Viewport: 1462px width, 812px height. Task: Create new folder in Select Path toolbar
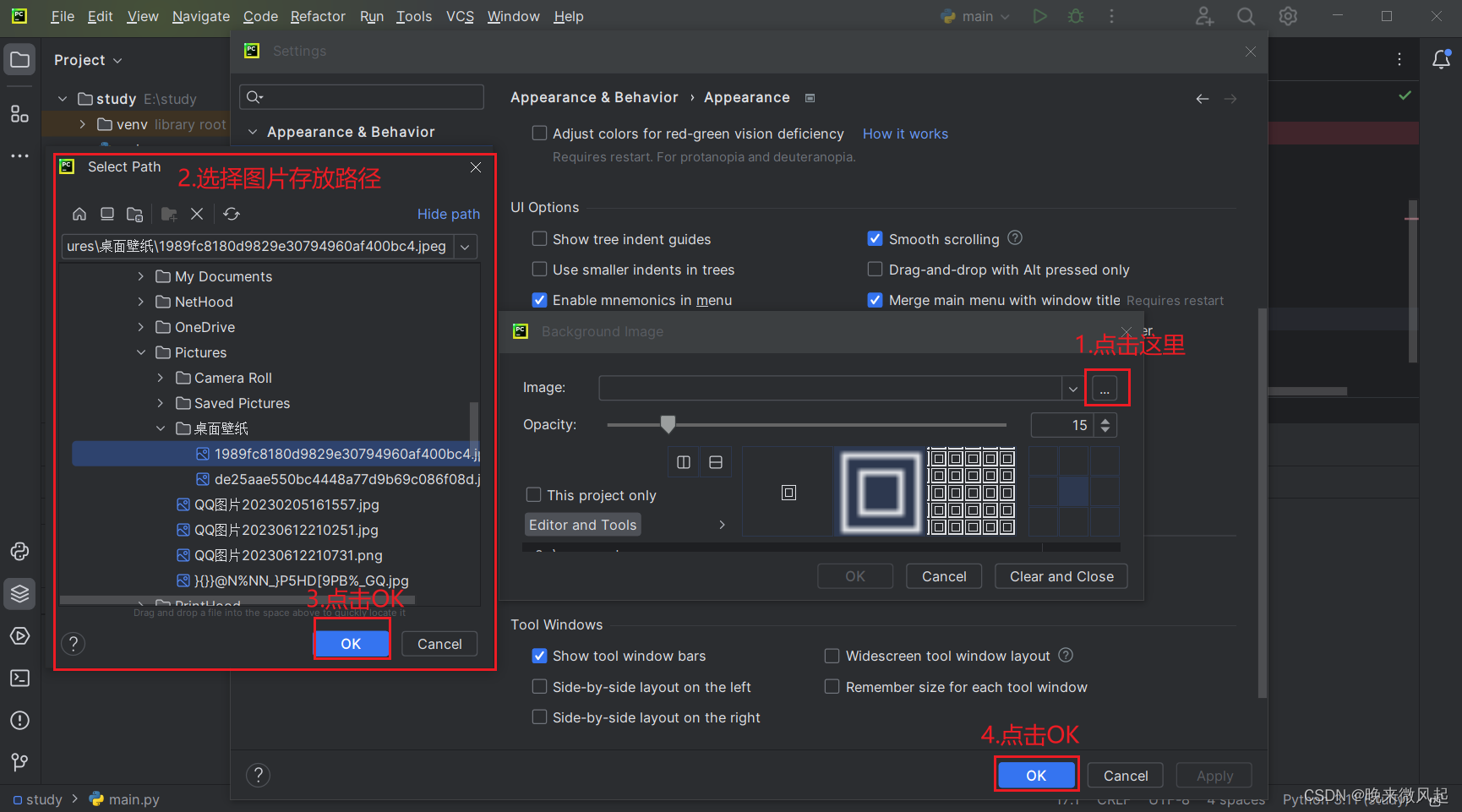pos(169,214)
